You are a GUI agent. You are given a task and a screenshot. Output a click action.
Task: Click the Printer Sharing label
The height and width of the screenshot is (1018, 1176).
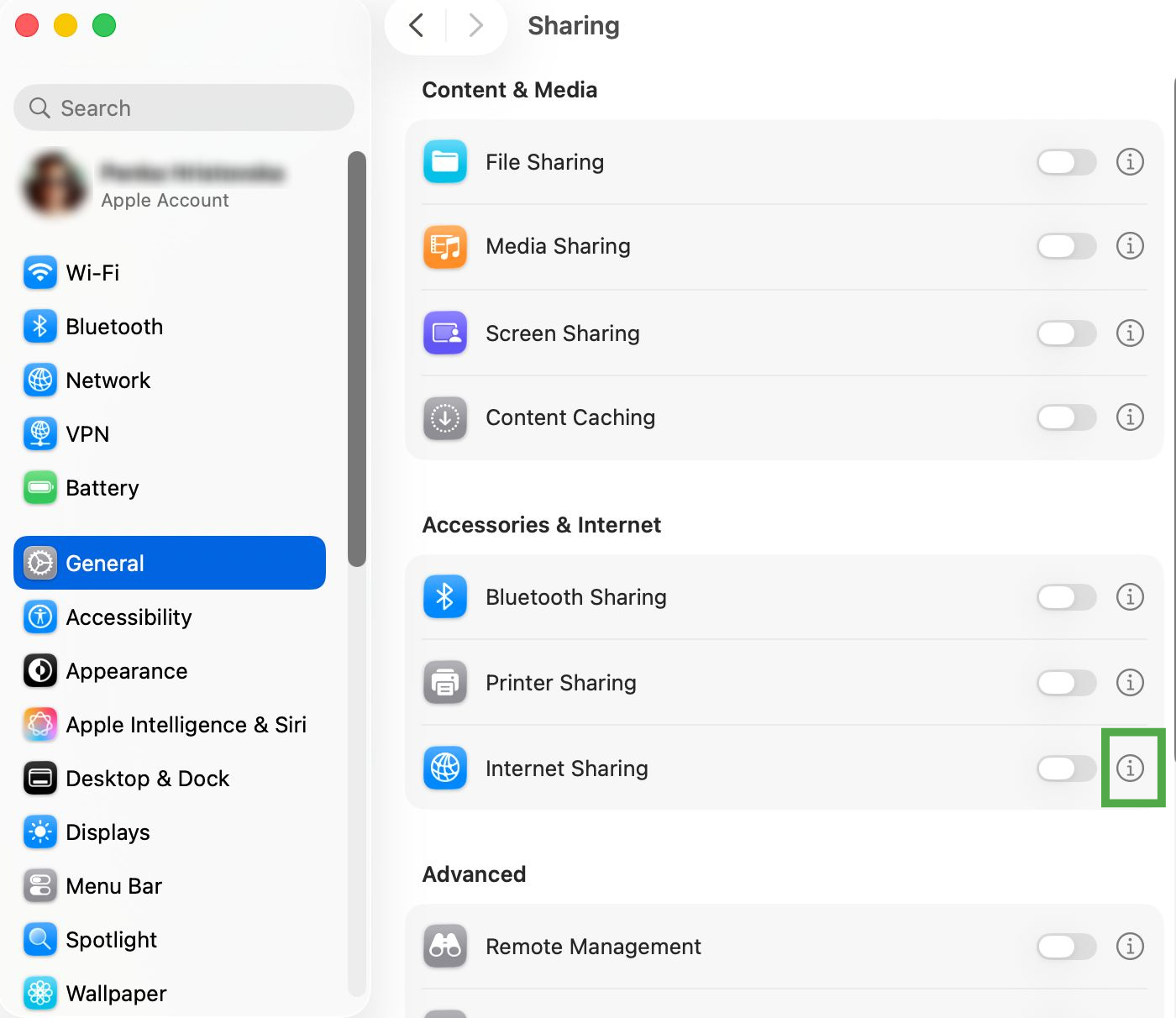pos(561,683)
